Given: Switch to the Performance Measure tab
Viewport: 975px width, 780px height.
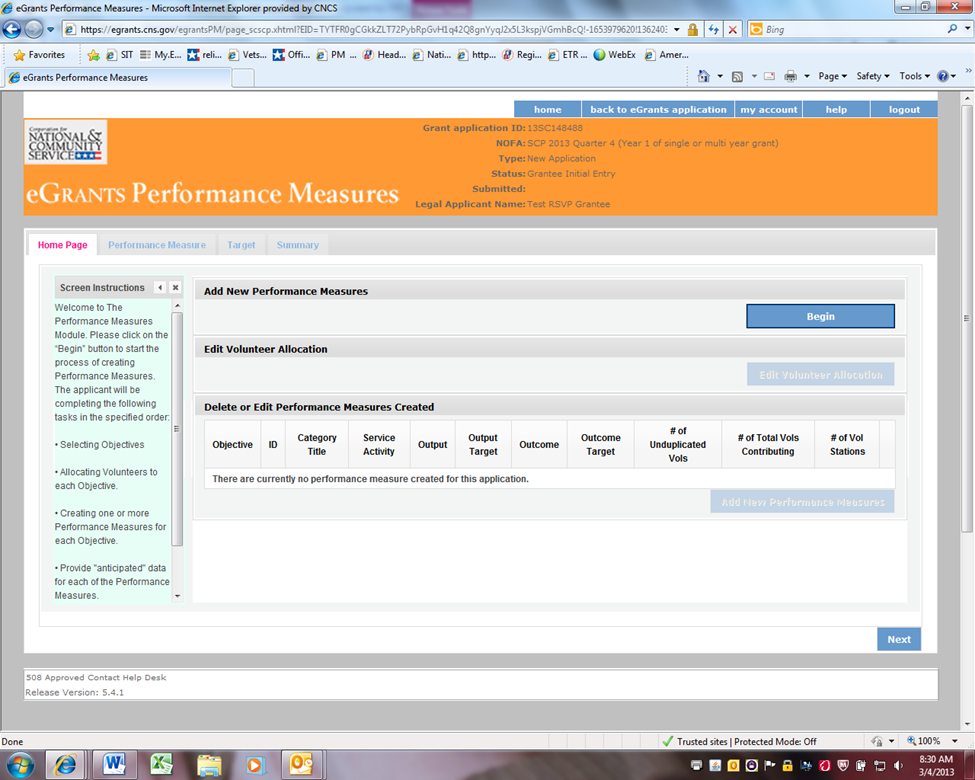Looking at the screenshot, I should coord(157,245).
